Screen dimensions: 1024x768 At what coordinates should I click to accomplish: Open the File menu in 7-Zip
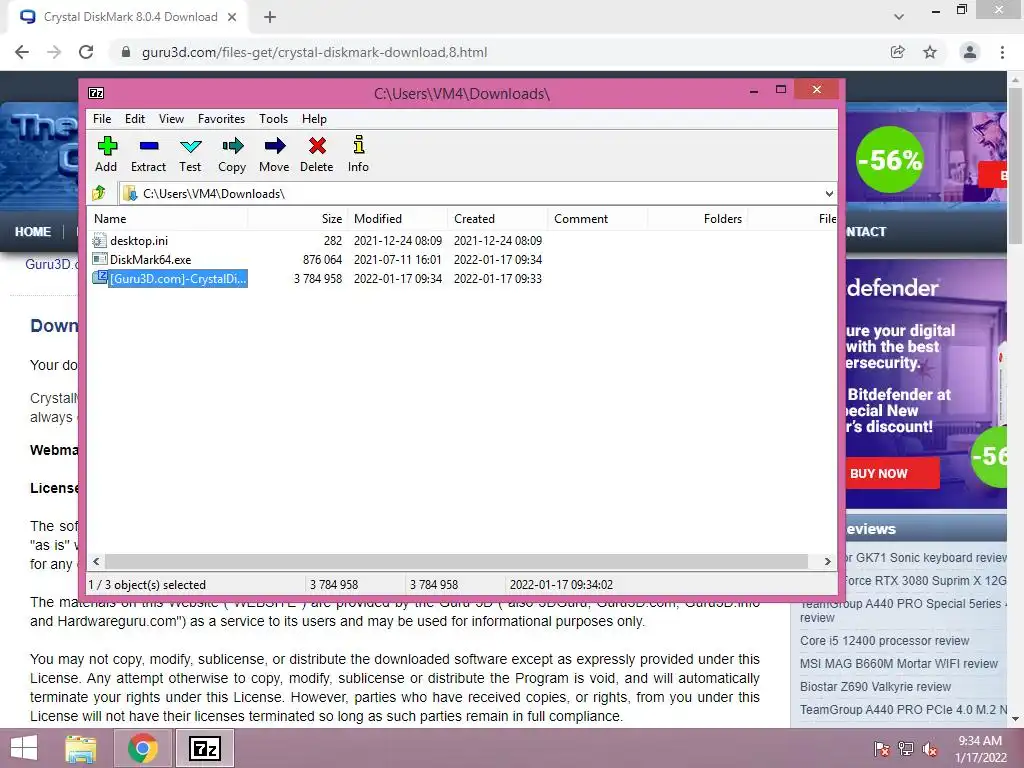coord(102,119)
